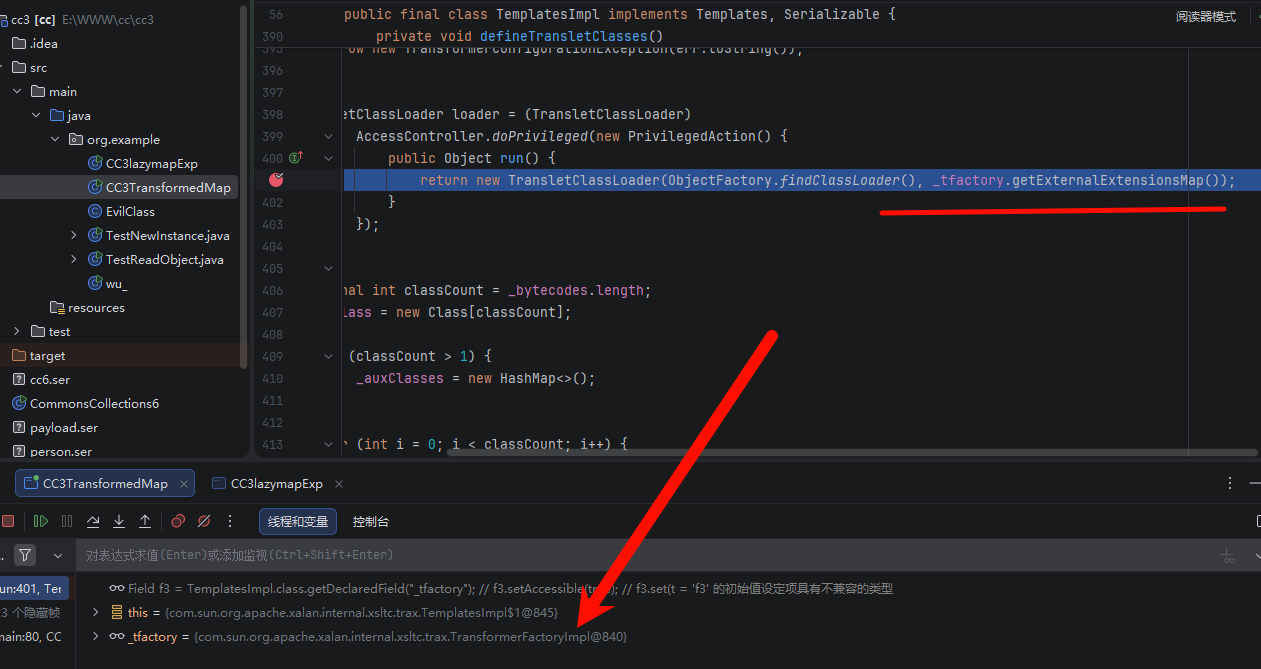Click the Step Out icon
The width and height of the screenshot is (1261, 669).
(145, 521)
